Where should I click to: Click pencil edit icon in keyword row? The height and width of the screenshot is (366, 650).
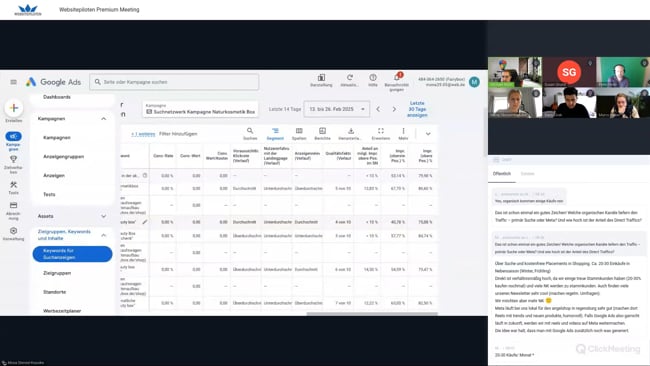pyautogui.click(x=145, y=222)
